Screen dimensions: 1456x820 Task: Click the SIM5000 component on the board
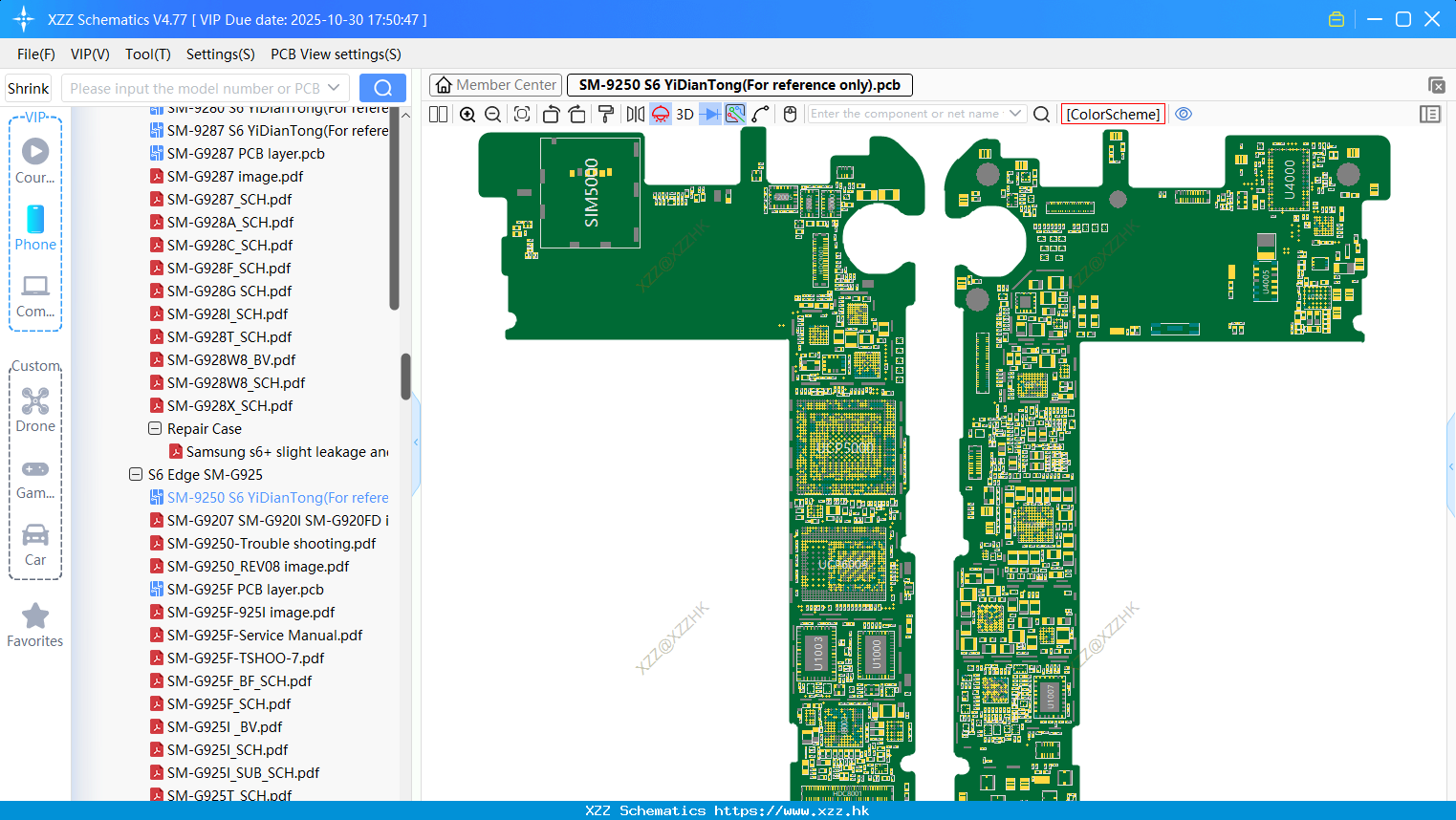[x=591, y=192]
